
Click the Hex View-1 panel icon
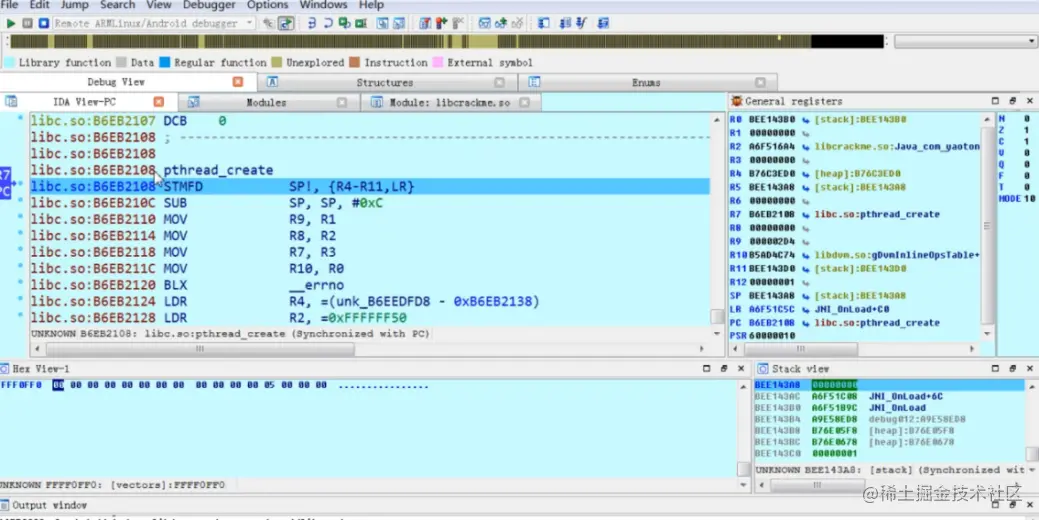[5, 368]
